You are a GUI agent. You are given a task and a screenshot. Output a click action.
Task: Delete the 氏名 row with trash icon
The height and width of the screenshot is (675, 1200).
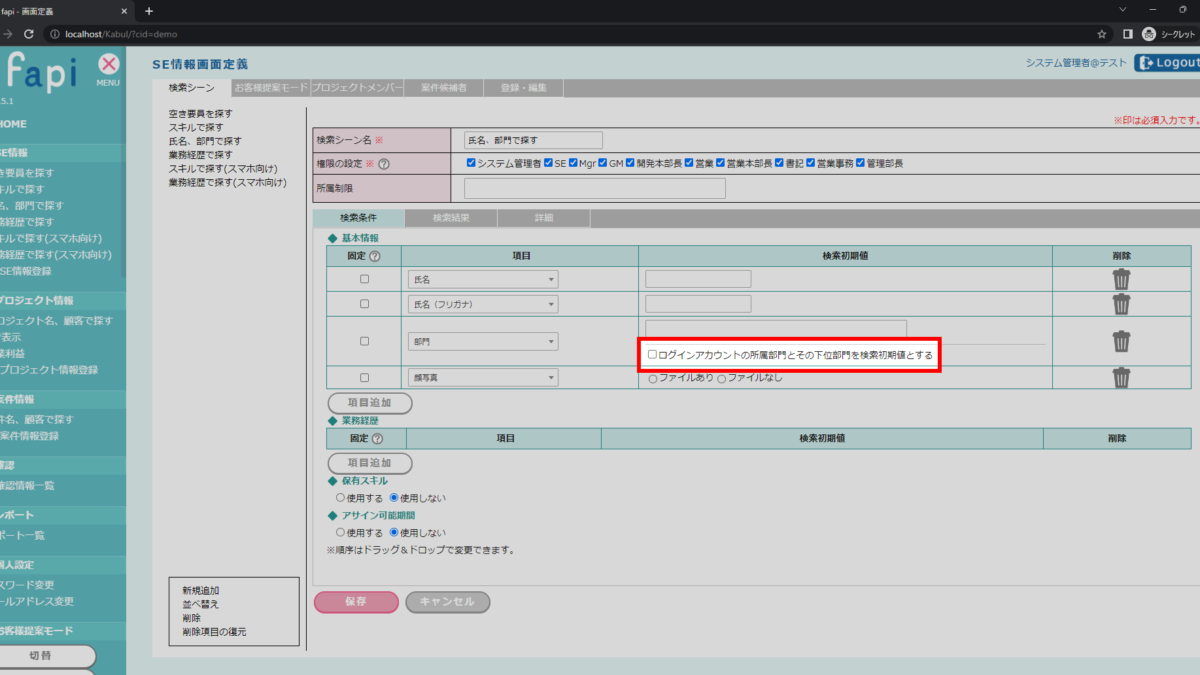pos(1121,279)
